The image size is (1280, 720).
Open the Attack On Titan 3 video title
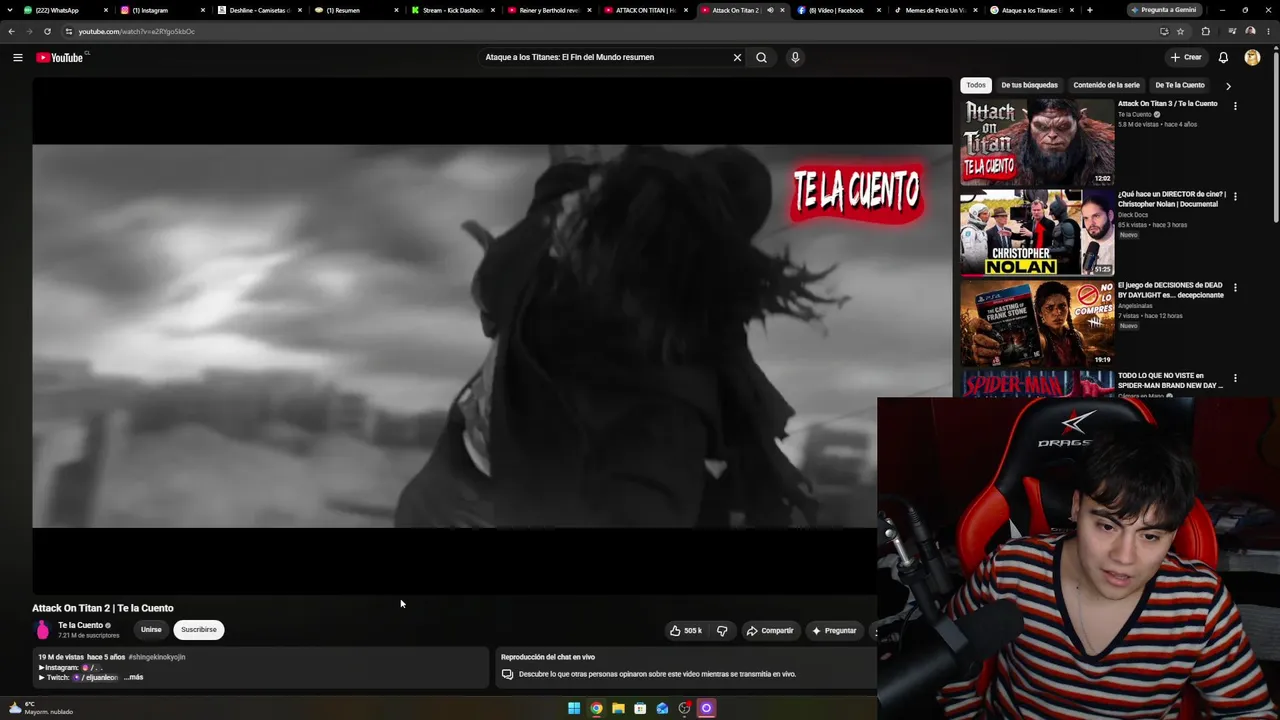click(x=1168, y=104)
